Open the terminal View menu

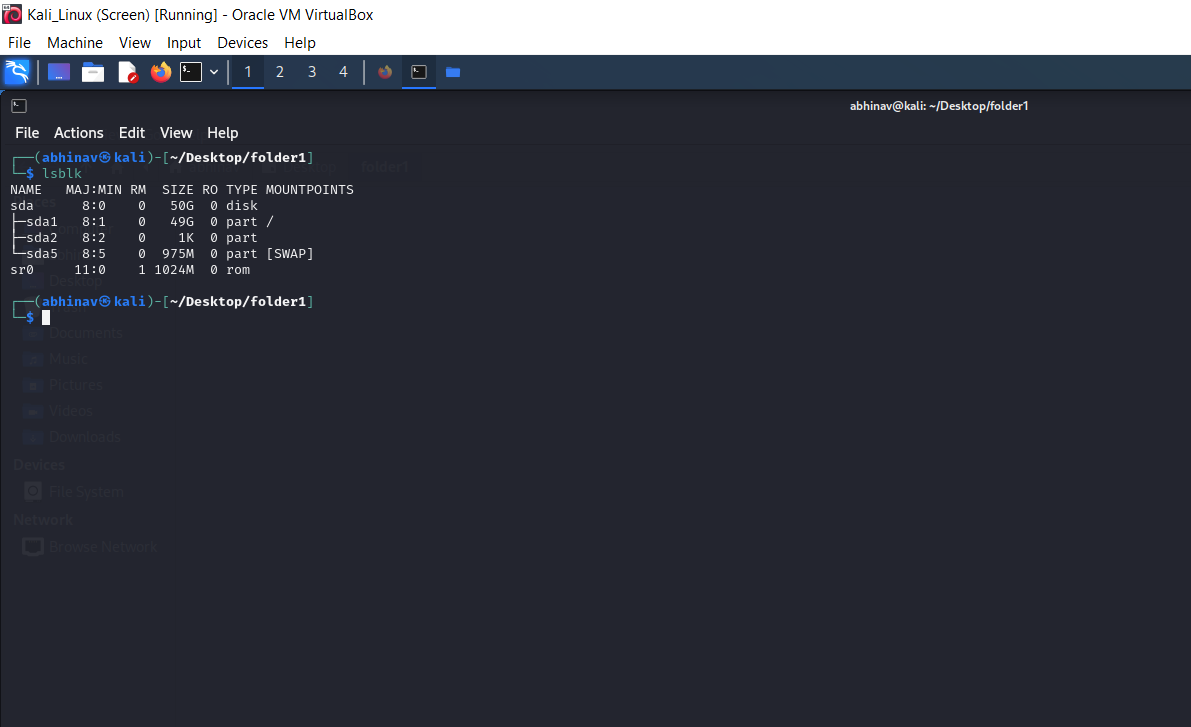click(x=175, y=133)
